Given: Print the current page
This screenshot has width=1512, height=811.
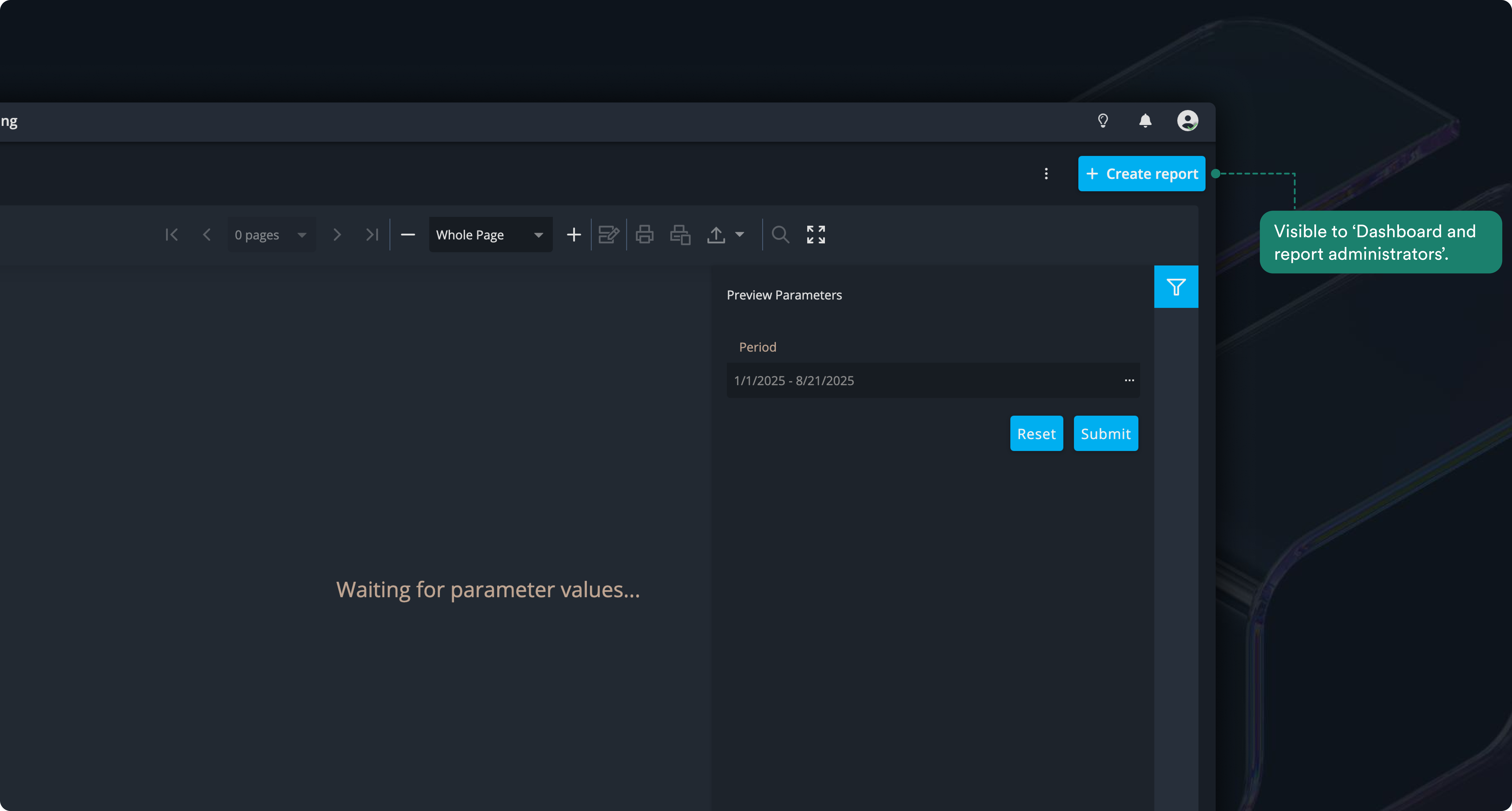Looking at the screenshot, I should coord(680,235).
